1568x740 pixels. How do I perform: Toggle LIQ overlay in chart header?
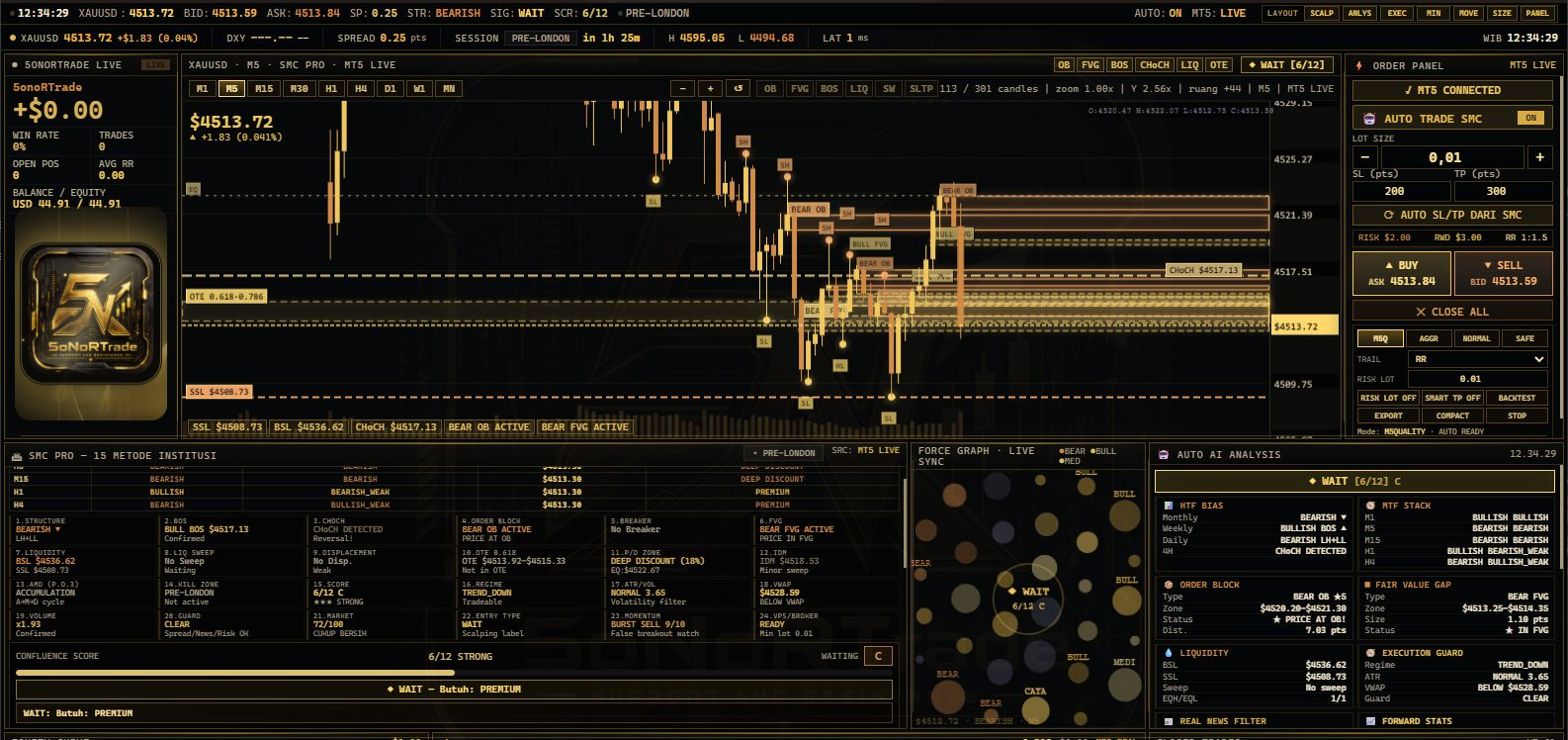pyautogui.click(x=1189, y=65)
